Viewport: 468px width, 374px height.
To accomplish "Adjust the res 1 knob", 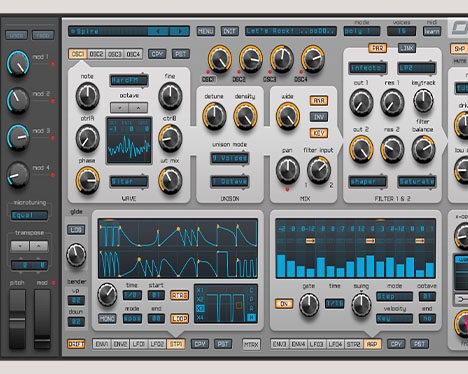I will 392,103.
